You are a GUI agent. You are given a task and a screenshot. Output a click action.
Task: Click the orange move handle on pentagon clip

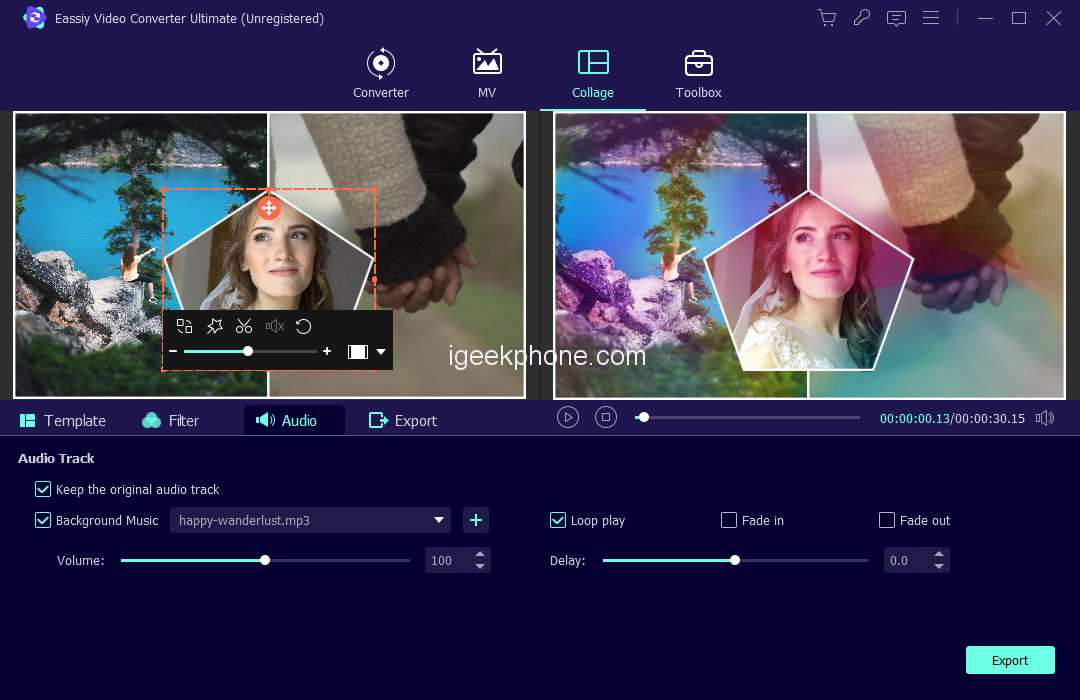click(268, 208)
